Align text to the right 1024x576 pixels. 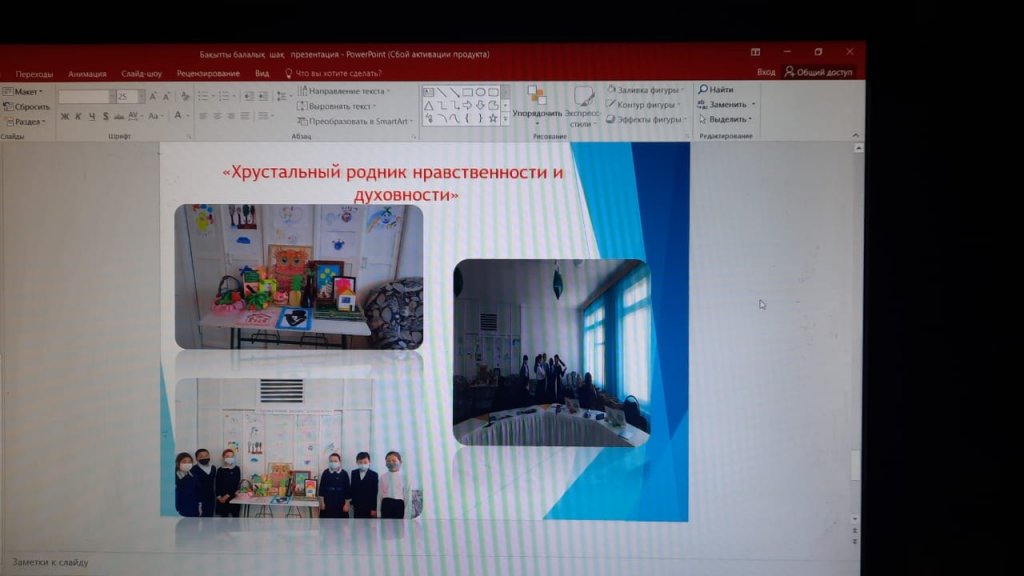[231, 116]
